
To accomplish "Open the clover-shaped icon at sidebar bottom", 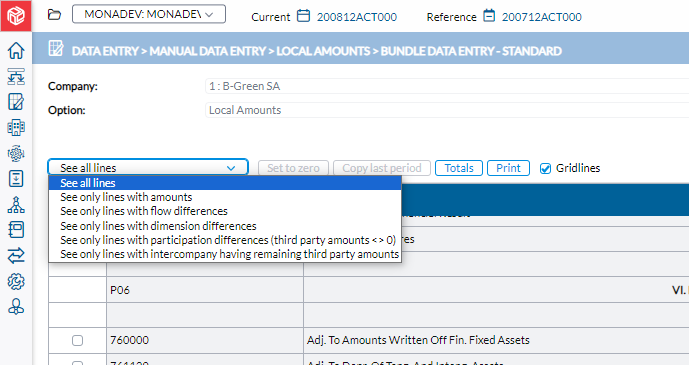I will coord(16,307).
